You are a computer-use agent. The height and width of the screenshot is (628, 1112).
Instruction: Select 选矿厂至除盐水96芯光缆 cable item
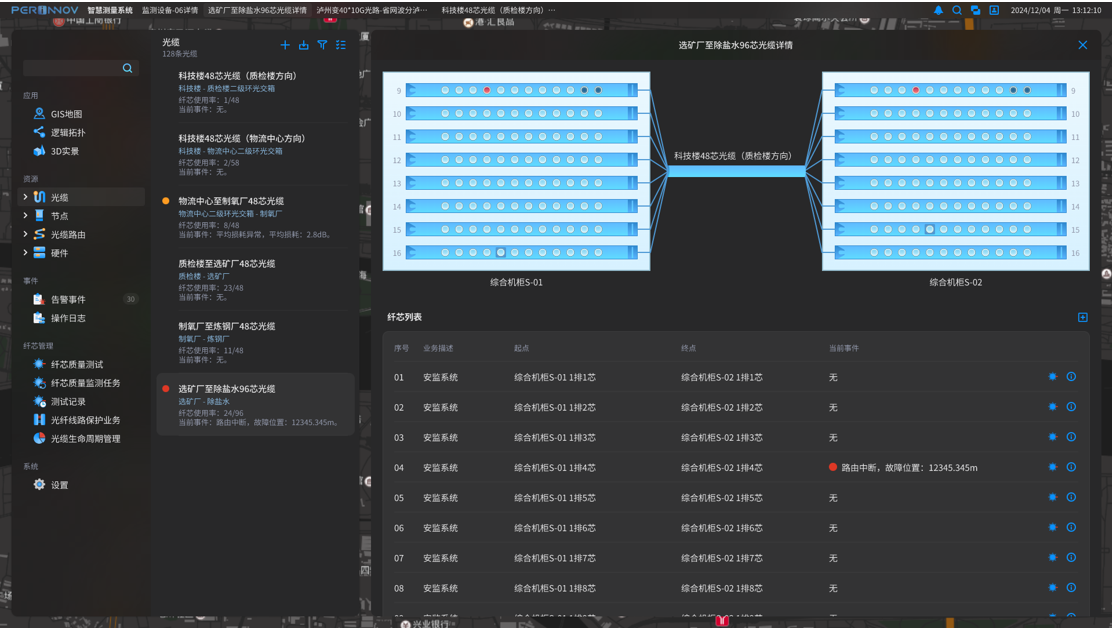tap(255, 405)
